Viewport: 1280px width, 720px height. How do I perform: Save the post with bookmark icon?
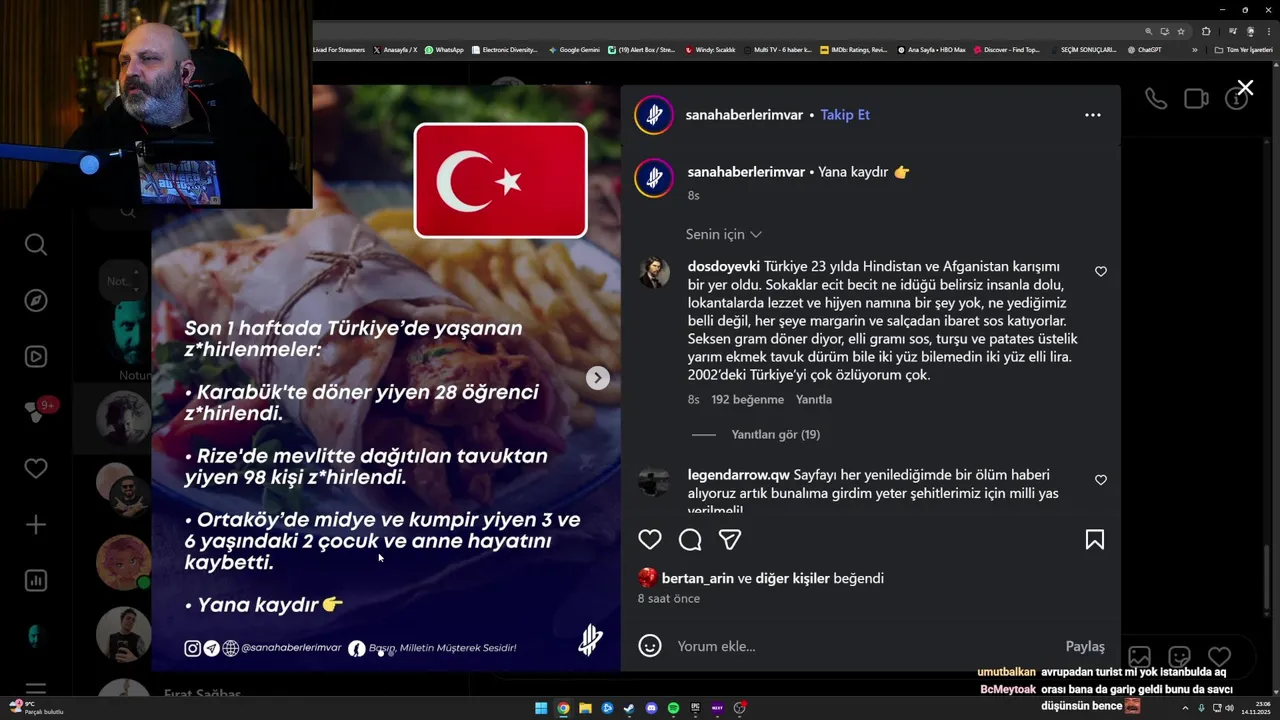tap(1095, 540)
